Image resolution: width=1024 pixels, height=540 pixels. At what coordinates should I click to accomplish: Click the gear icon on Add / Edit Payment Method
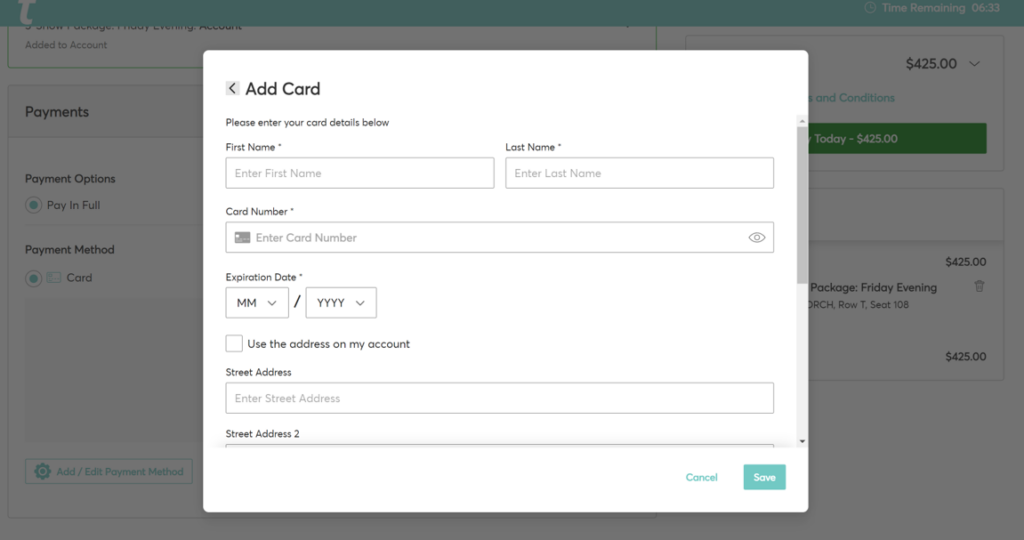(42, 471)
